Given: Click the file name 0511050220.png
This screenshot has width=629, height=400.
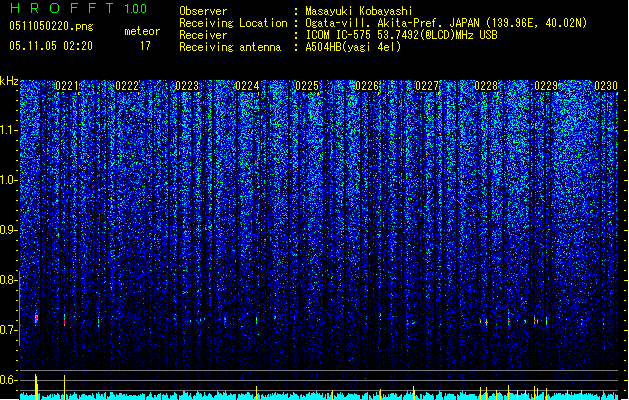Looking at the screenshot, I should (x=51, y=26).
